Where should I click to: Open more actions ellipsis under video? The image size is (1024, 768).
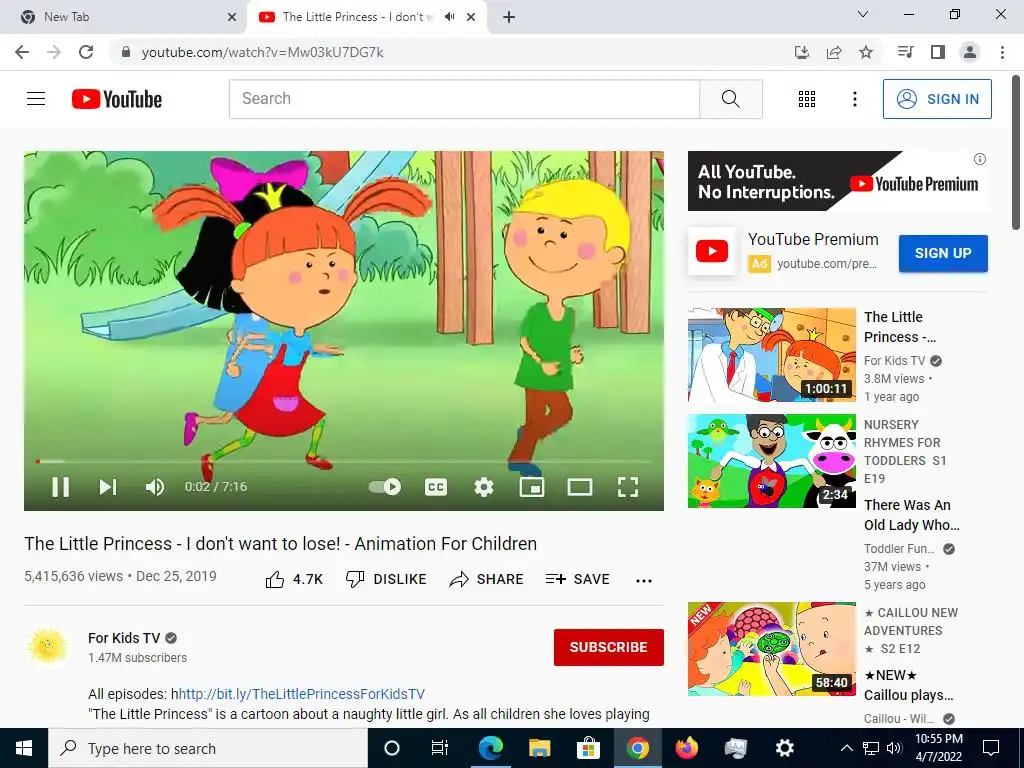coord(644,581)
